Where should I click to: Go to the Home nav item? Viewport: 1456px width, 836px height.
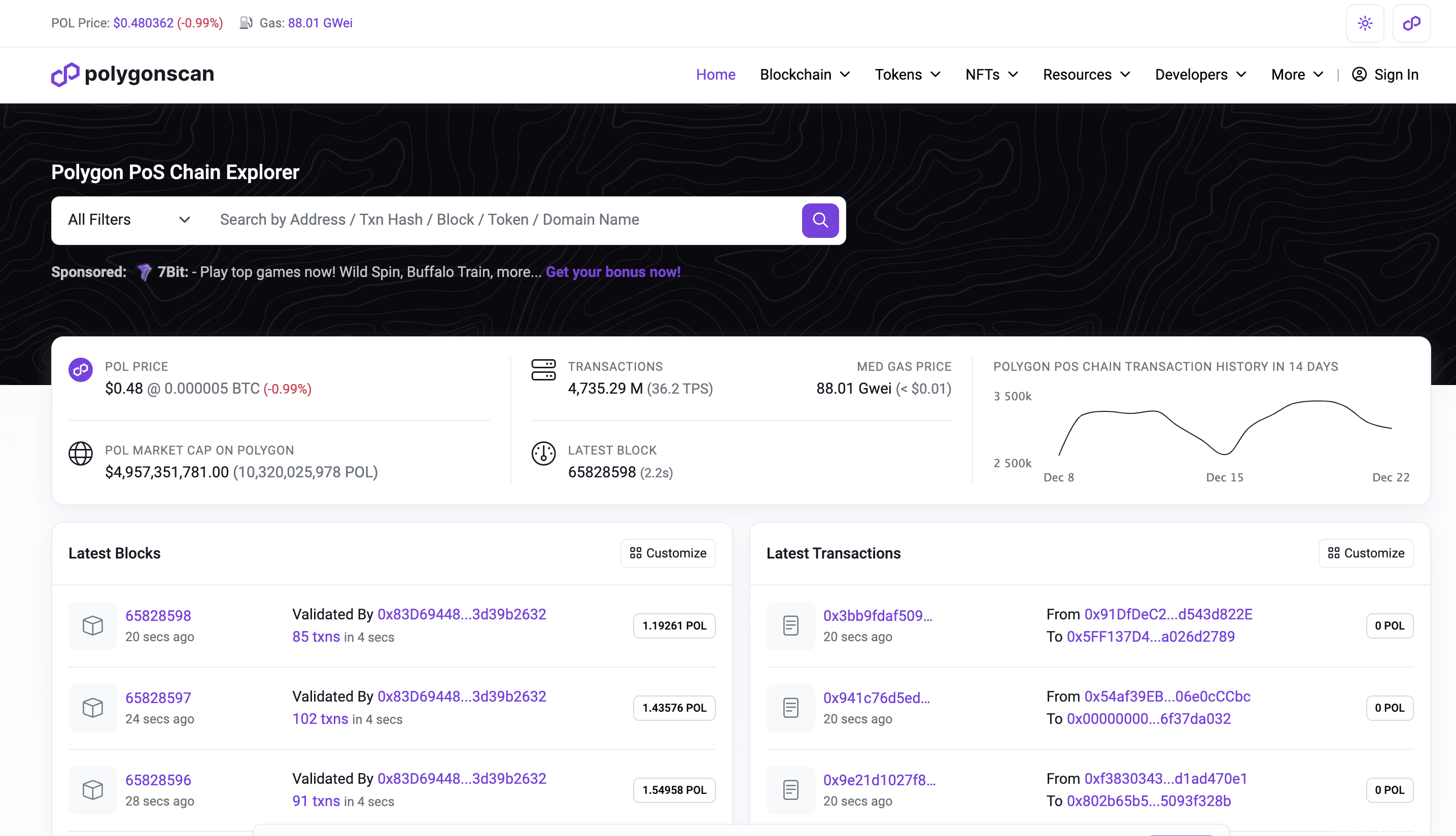pyautogui.click(x=715, y=75)
